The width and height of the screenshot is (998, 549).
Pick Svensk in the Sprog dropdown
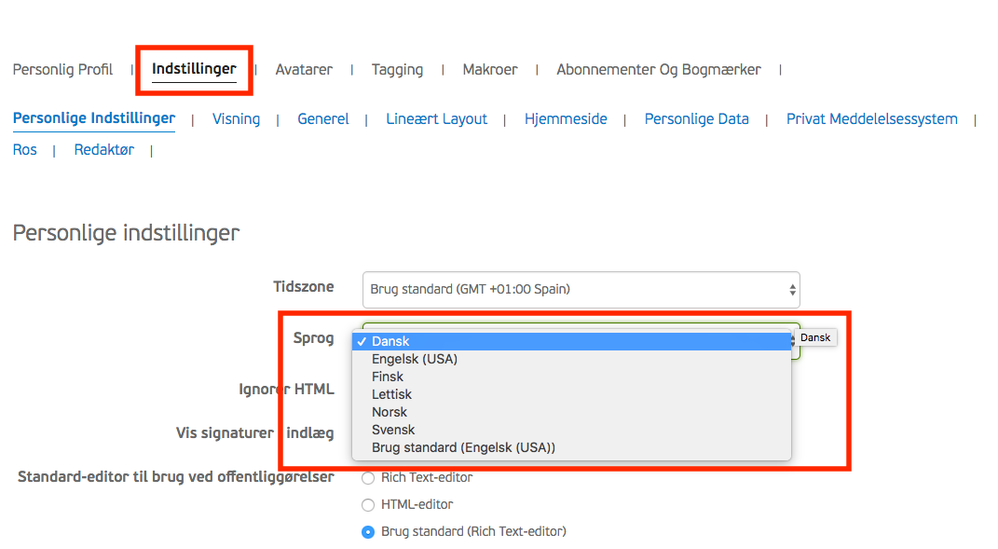click(393, 430)
